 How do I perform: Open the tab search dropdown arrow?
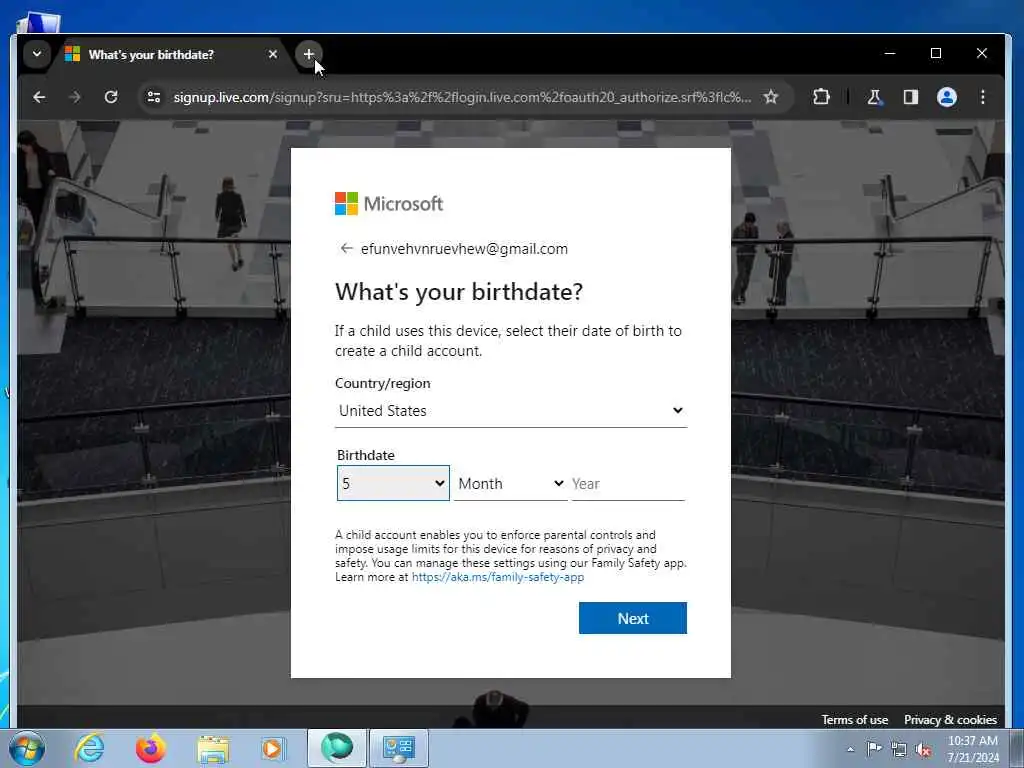pos(37,54)
